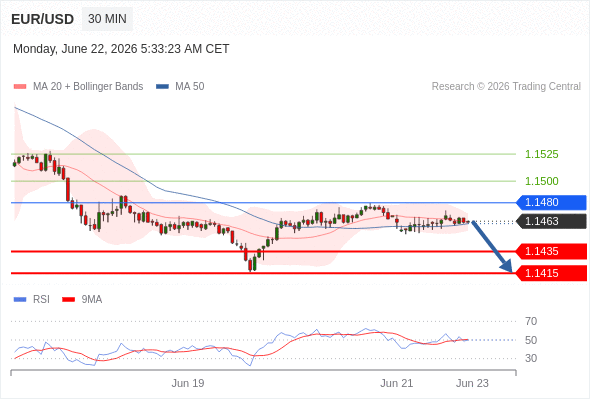Toggle the RSI legend entry
The image size is (590, 400).
[32, 300]
